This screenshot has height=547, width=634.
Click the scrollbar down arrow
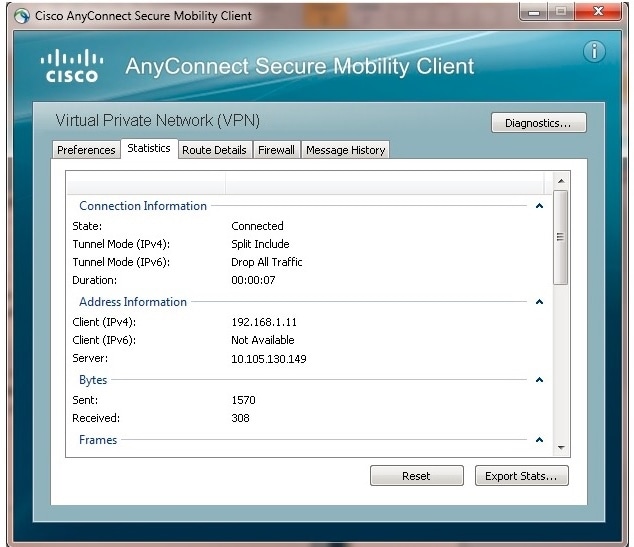(x=560, y=448)
